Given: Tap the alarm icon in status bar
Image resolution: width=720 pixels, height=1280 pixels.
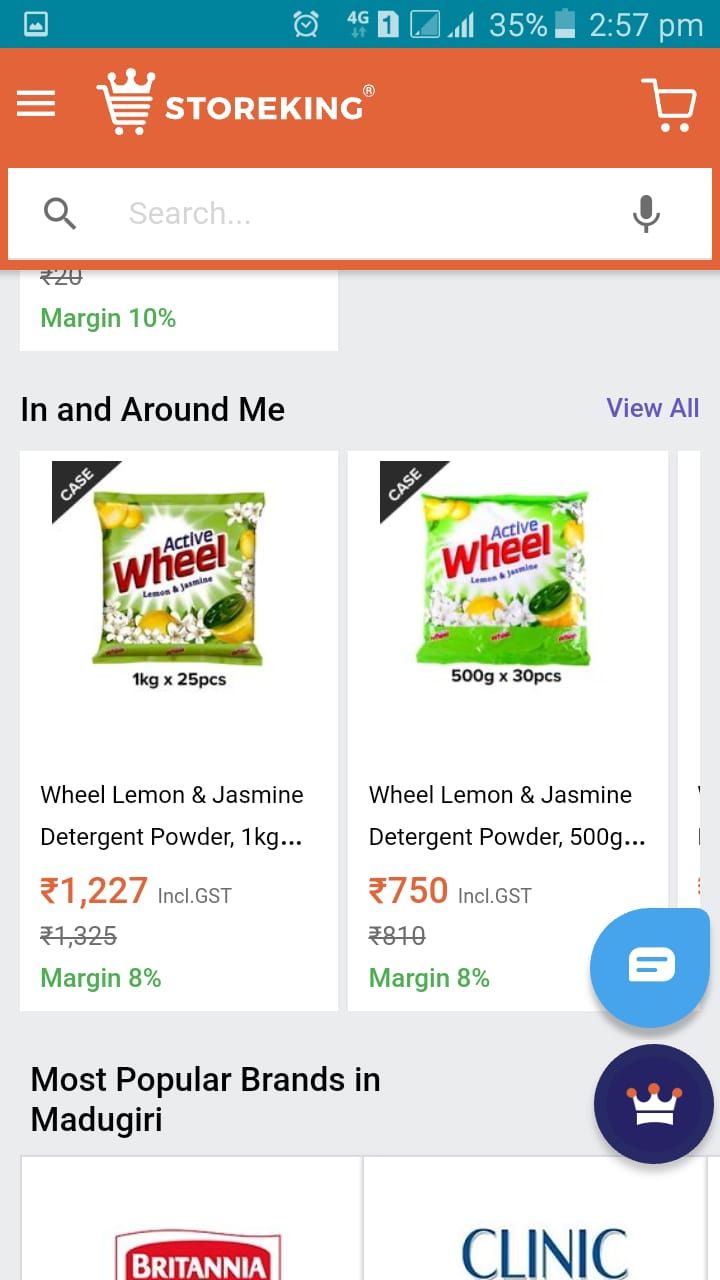Looking at the screenshot, I should coord(306,24).
